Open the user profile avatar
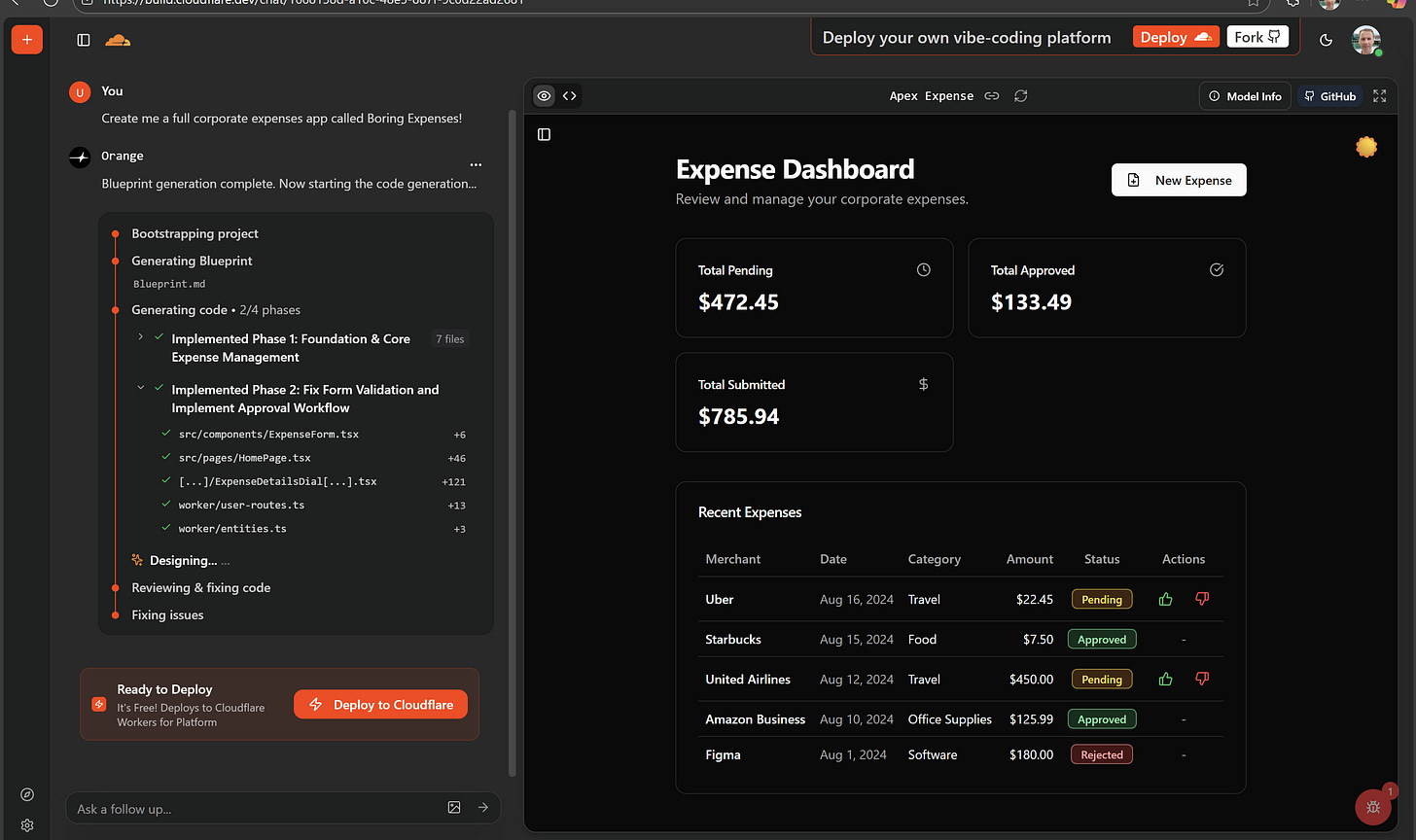The height and width of the screenshot is (840, 1416). (x=1366, y=40)
